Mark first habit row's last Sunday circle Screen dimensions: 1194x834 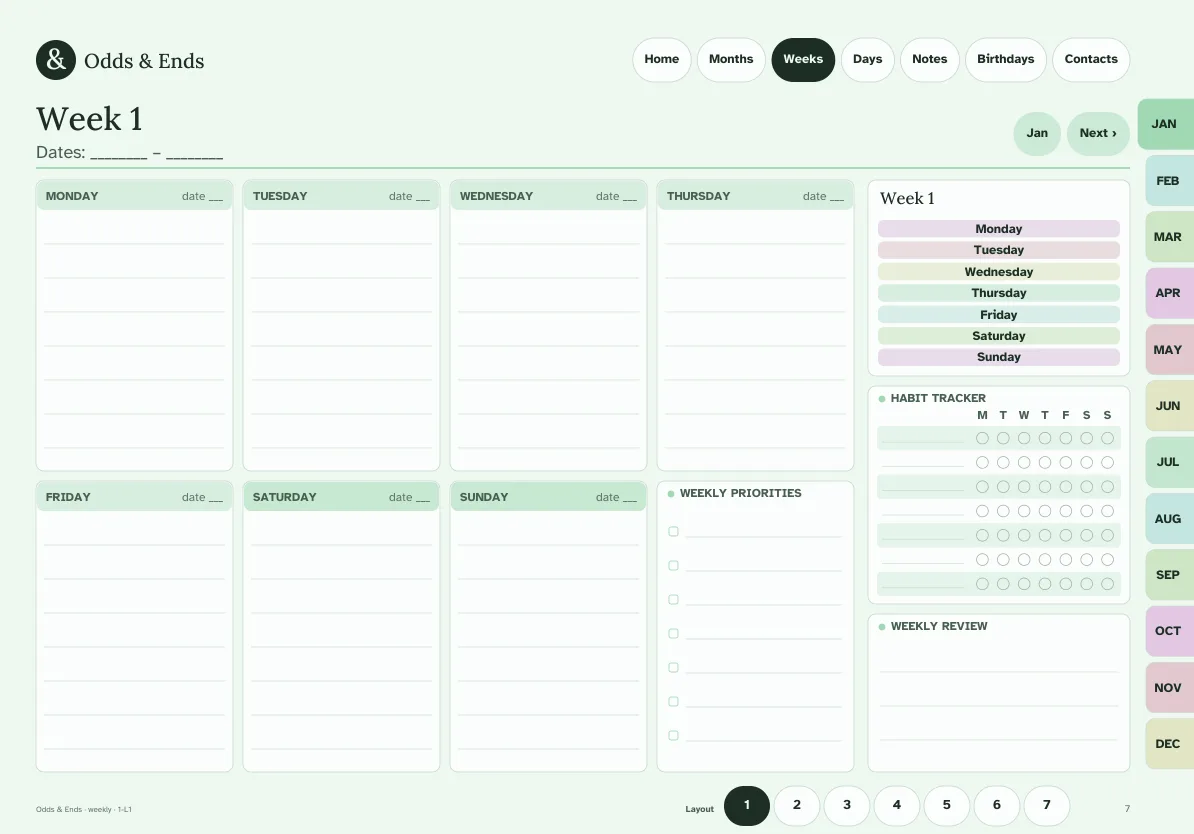(x=1107, y=438)
